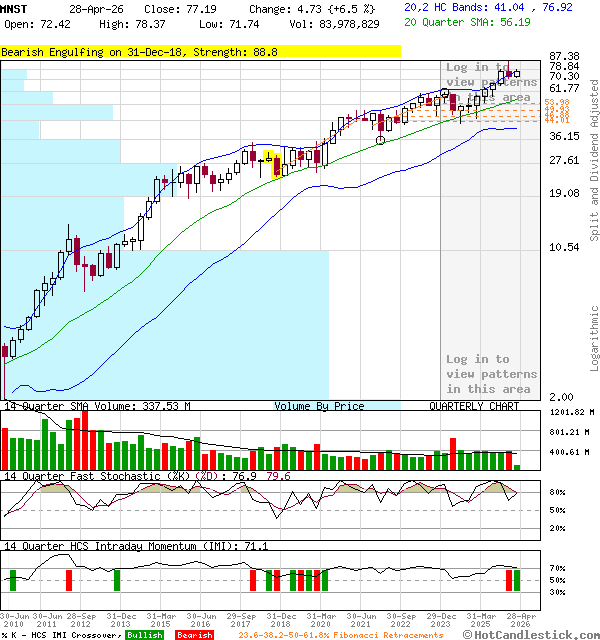This screenshot has width=600, height=640.
Task: Click the red Bearish legend box
Action: 194,635
